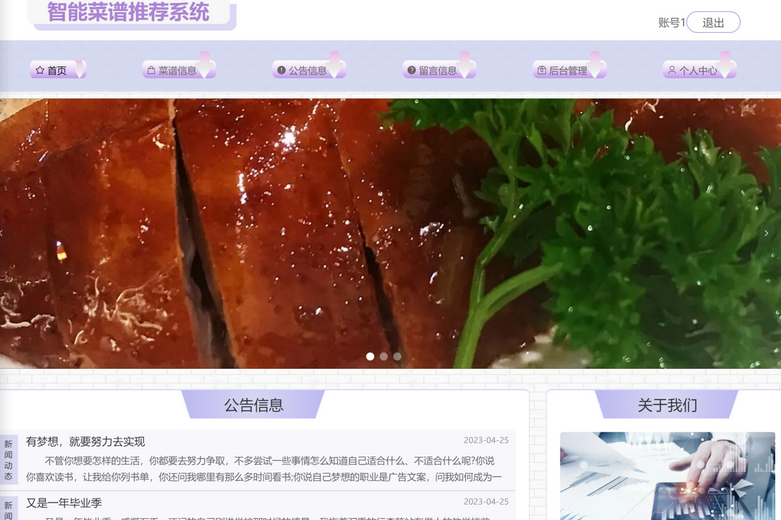Click the person icon beside 个人中心
Image resolution: width=781 pixels, height=520 pixels.
pos(672,70)
